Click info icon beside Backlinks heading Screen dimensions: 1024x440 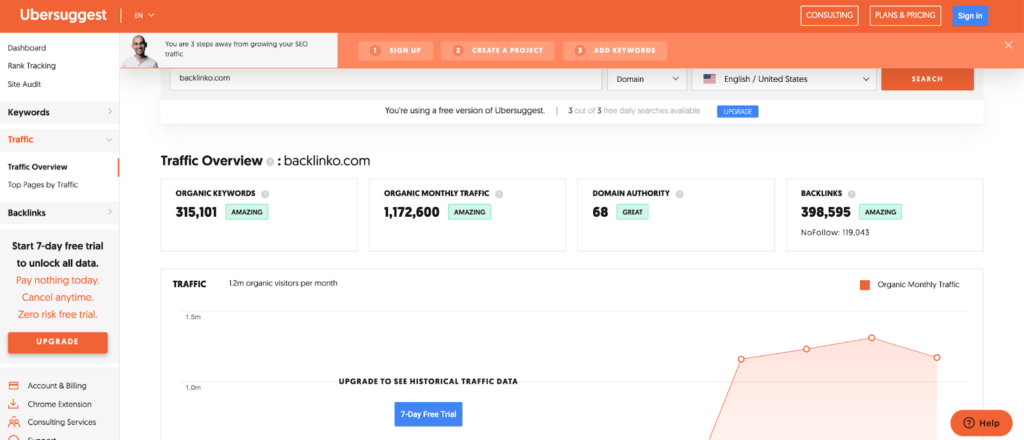(851, 194)
